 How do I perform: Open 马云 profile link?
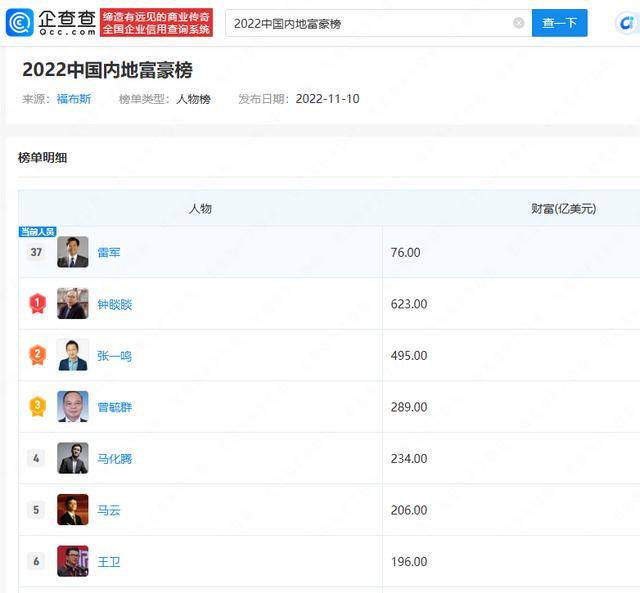109,510
